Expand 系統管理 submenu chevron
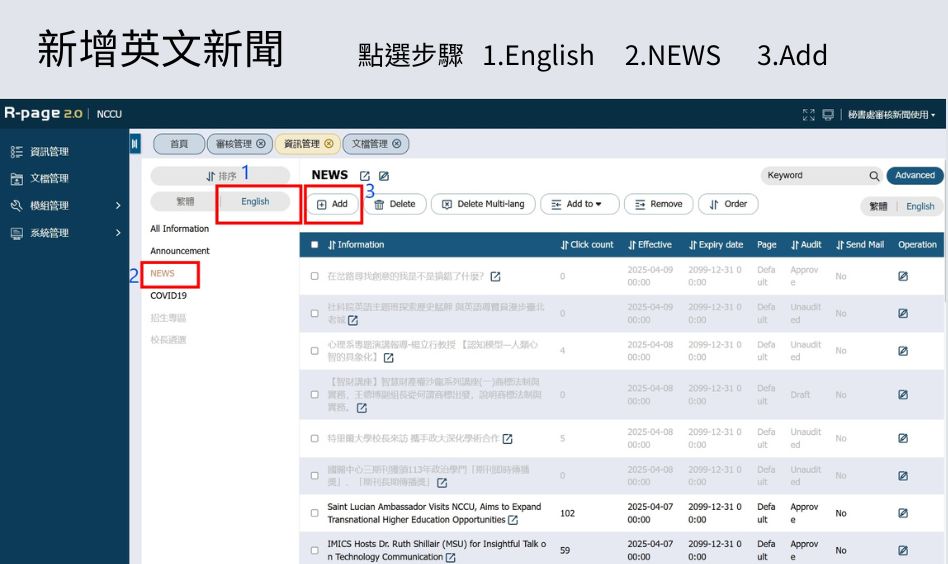This screenshot has height=564, width=948. (x=118, y=233)
